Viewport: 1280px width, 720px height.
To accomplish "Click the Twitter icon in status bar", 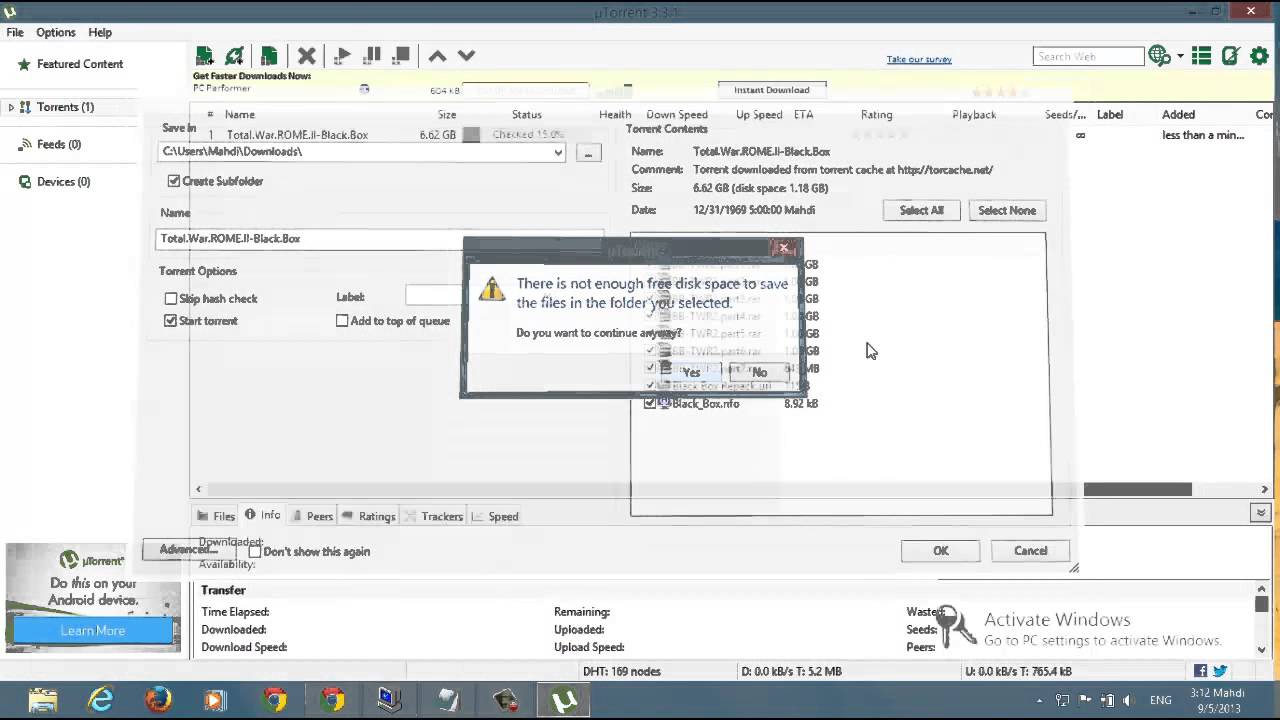I will click(x=1220, y=671).
